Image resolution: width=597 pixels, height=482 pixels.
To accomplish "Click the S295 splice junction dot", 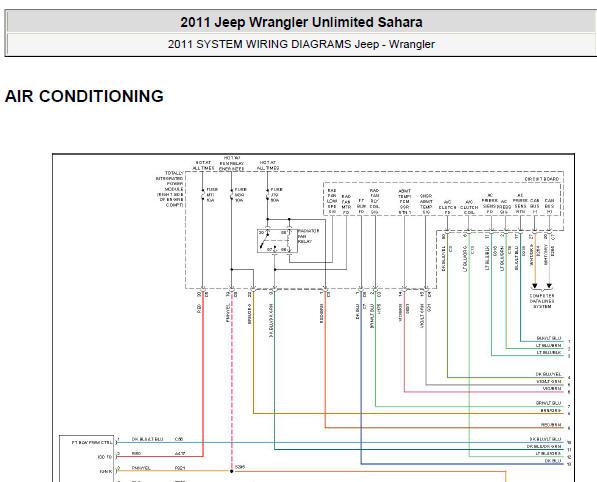I will pyautogui.click(x=231, y=471).
